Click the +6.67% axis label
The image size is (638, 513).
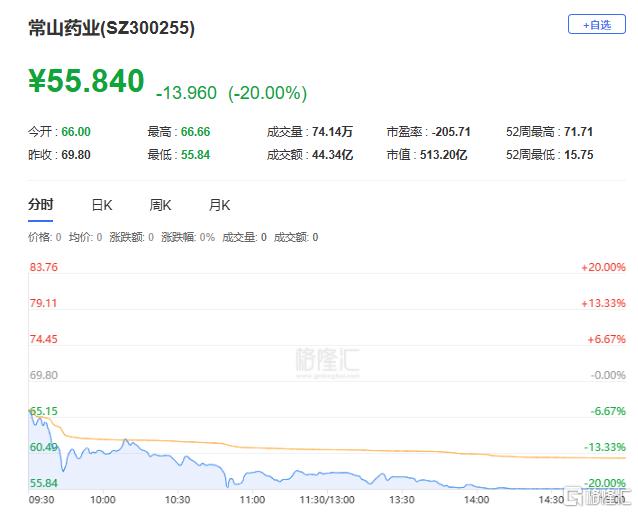point(606,339)
